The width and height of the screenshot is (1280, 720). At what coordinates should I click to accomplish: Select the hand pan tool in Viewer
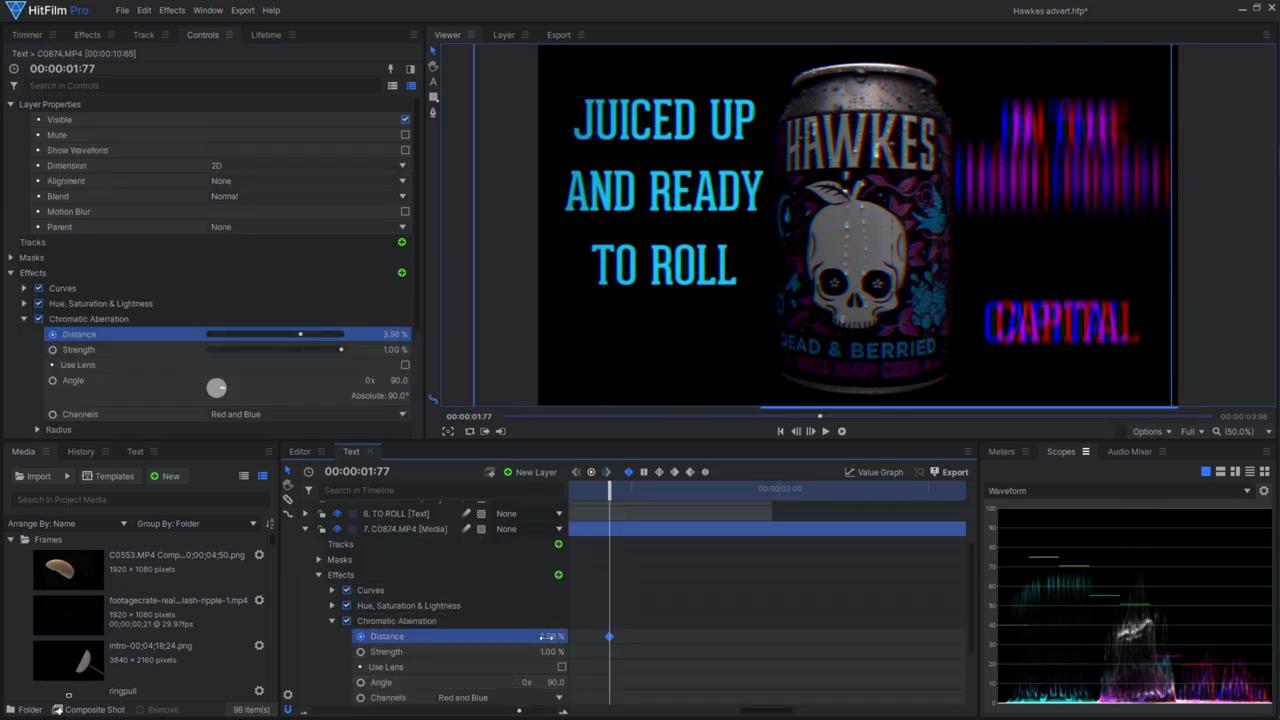click(x=433, y=66)
